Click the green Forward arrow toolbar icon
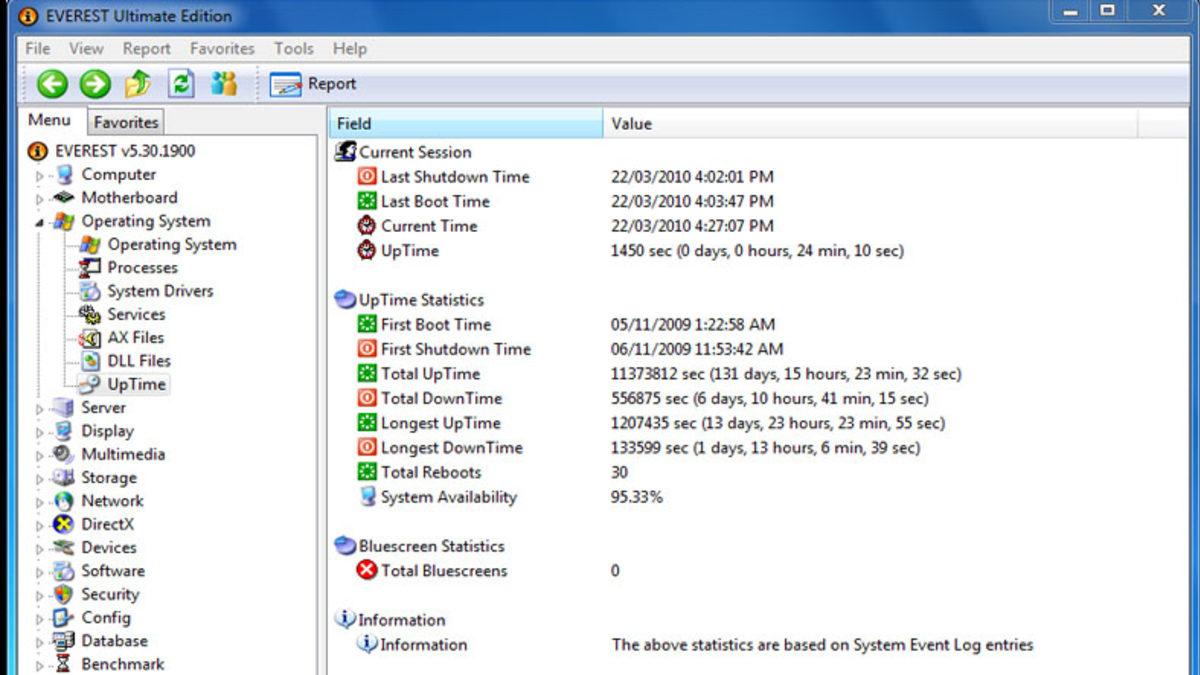1200x675 pixels. click(95, 84)
